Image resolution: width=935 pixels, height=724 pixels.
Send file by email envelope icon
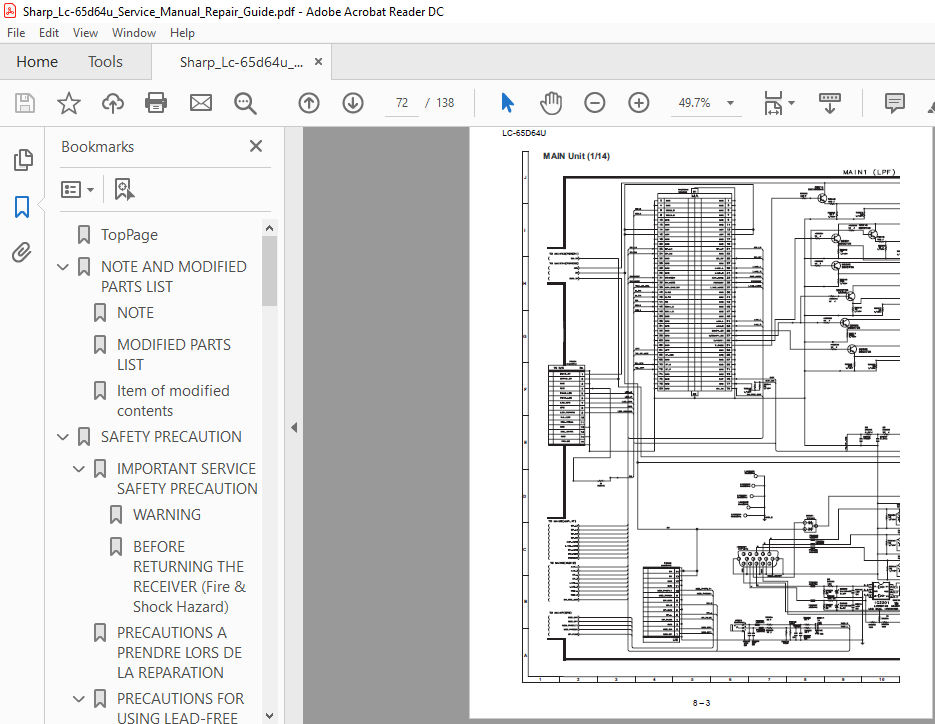pos(201,103)
